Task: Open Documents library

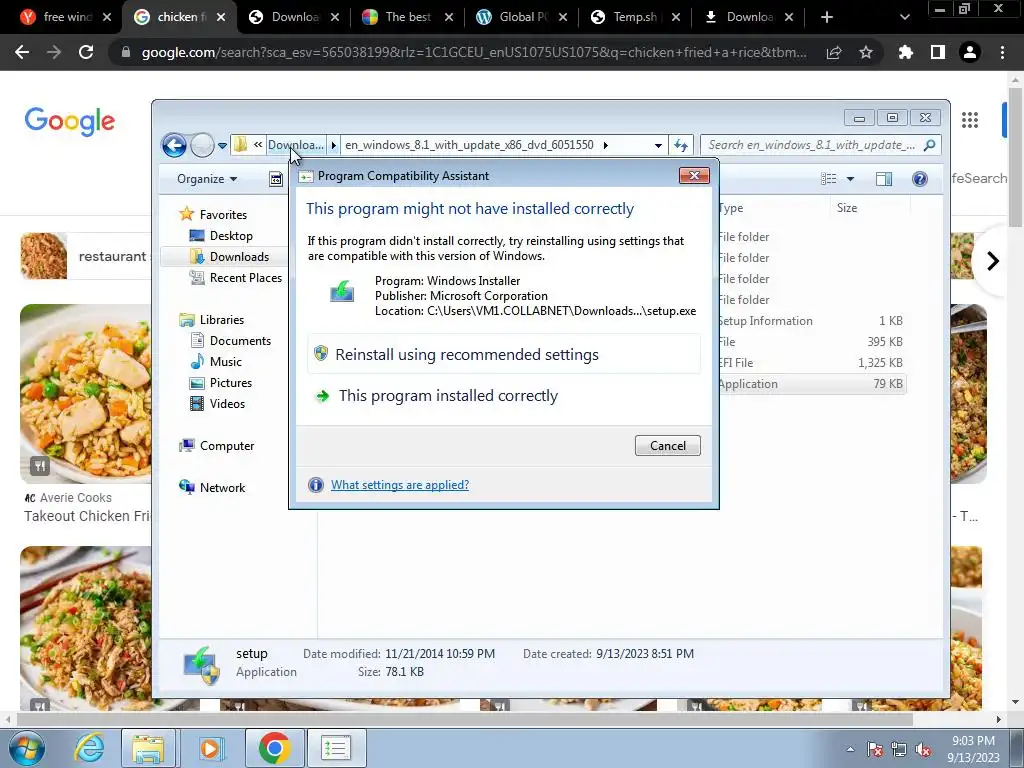Action: pos(240,340)
